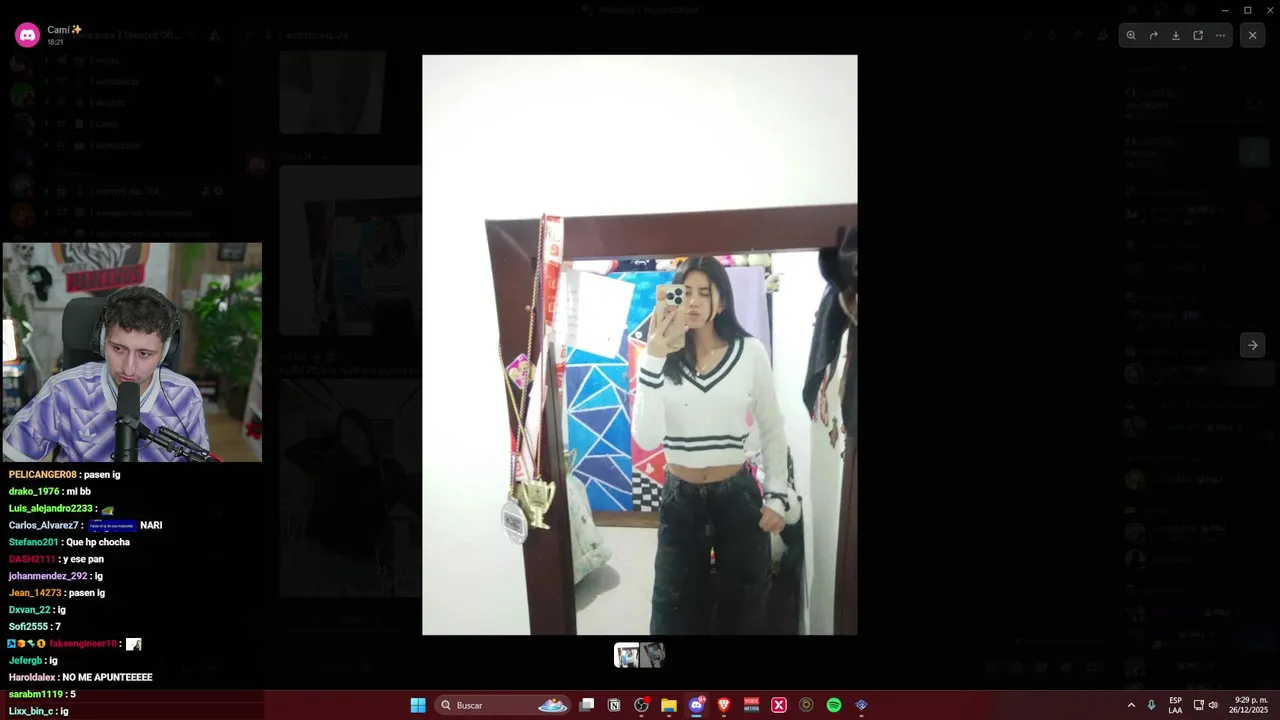Click the widgets weather icon in search box

552,705
